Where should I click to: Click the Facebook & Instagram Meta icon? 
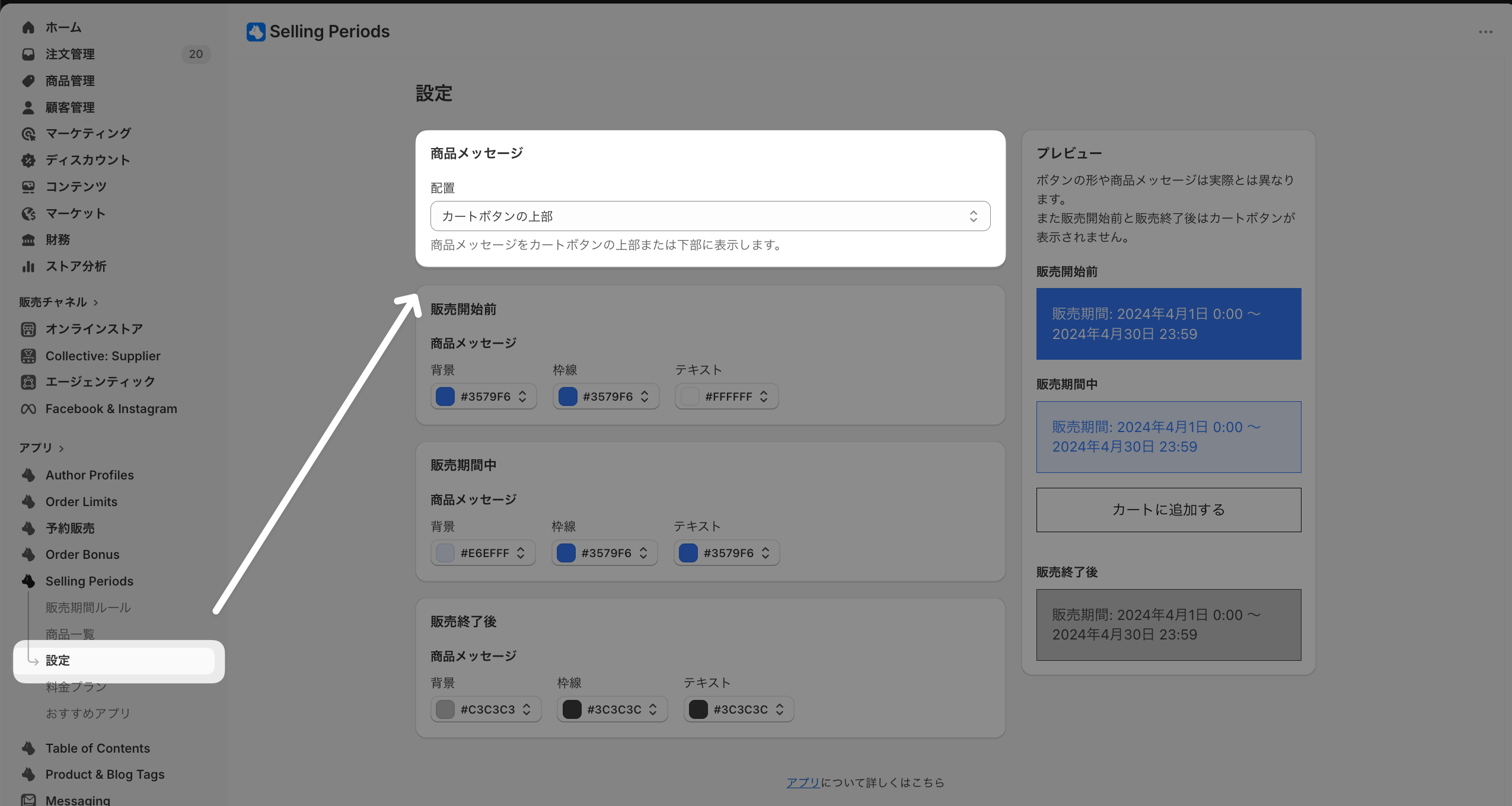click(x=28, y=409)
